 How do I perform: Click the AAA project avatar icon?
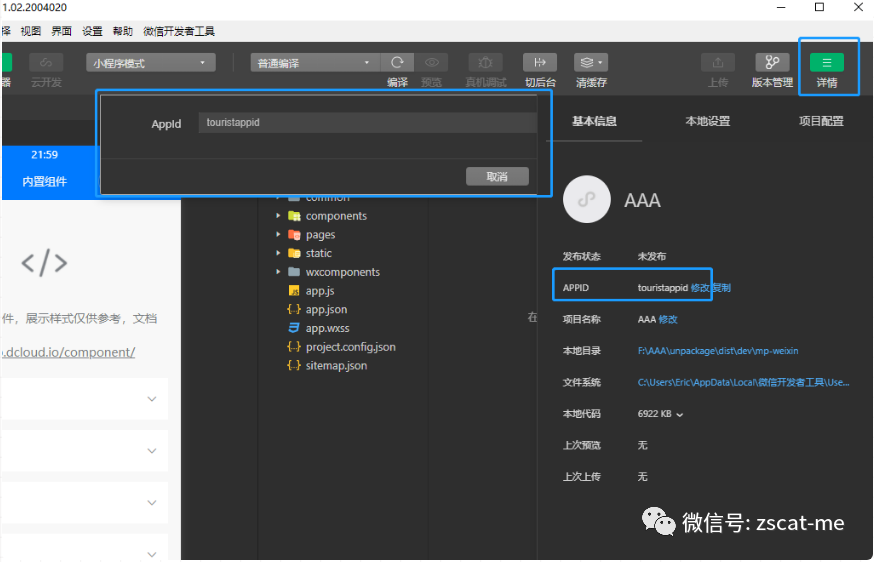[586, 200]
